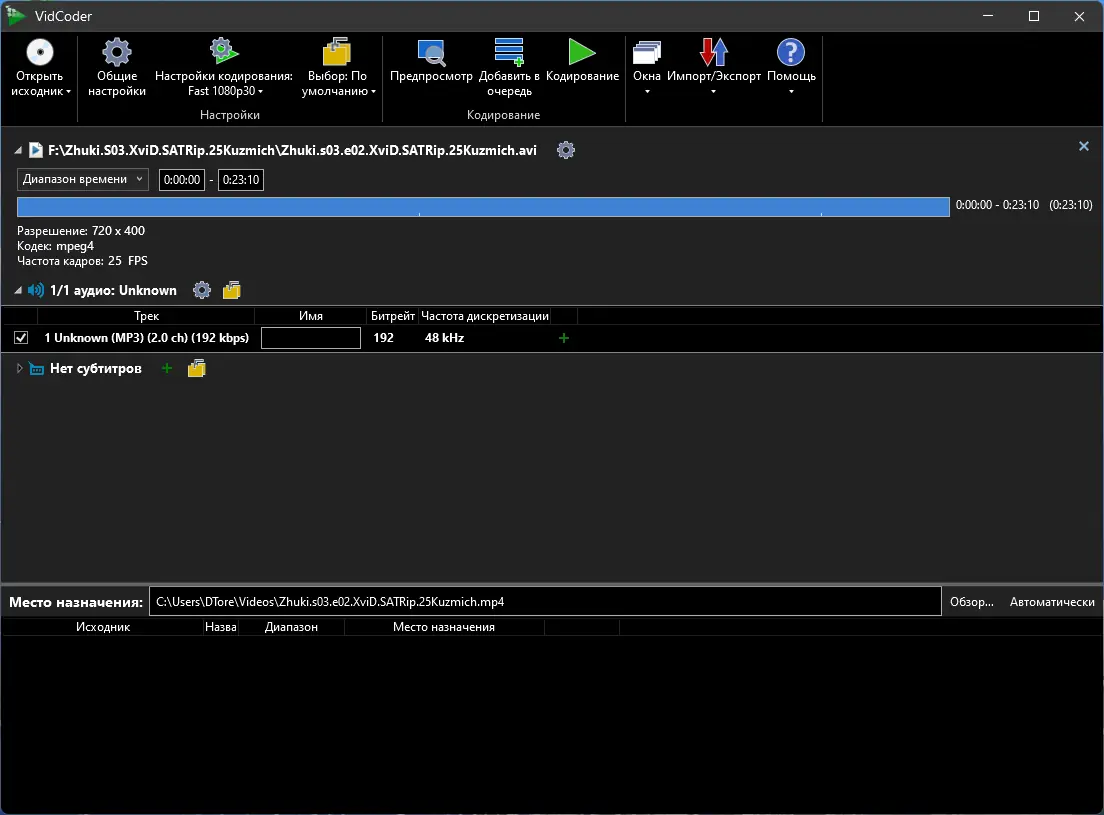Expand Окна dropdown arrow
The height and width of the screenshot is (815, 1104).
(x=647, y=92)
